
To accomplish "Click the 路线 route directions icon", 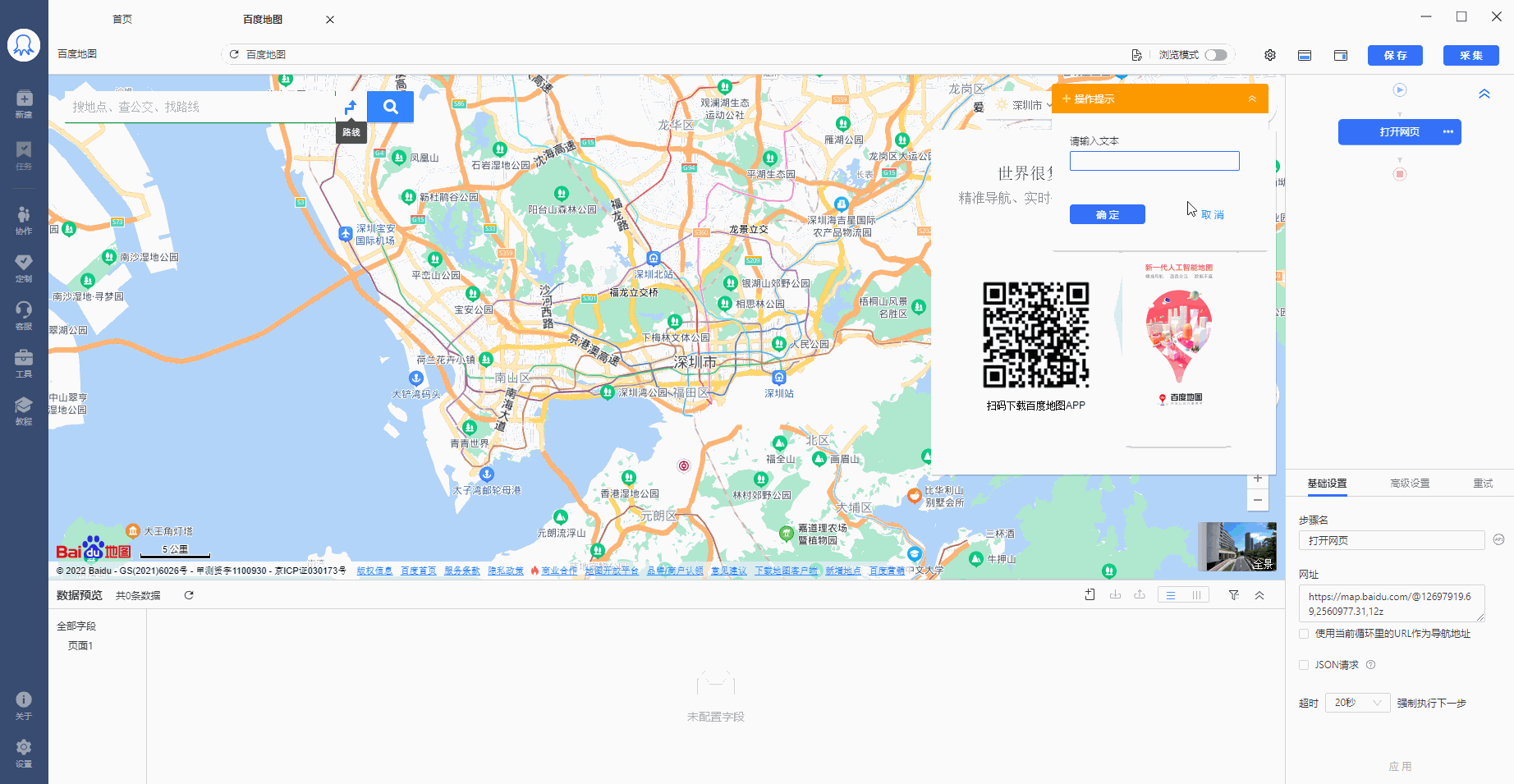I will [351, 107].
